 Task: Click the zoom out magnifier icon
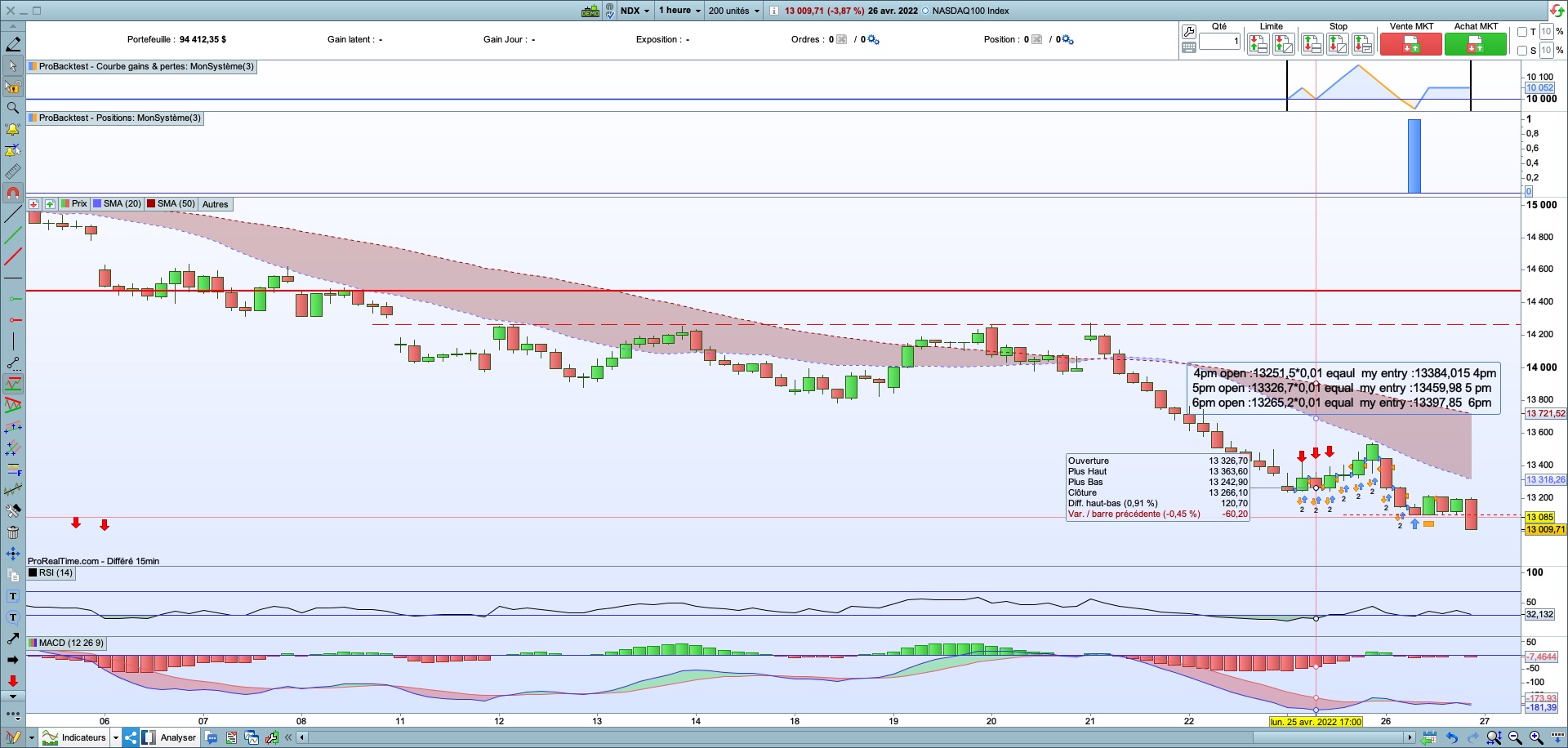[1514, 737]
